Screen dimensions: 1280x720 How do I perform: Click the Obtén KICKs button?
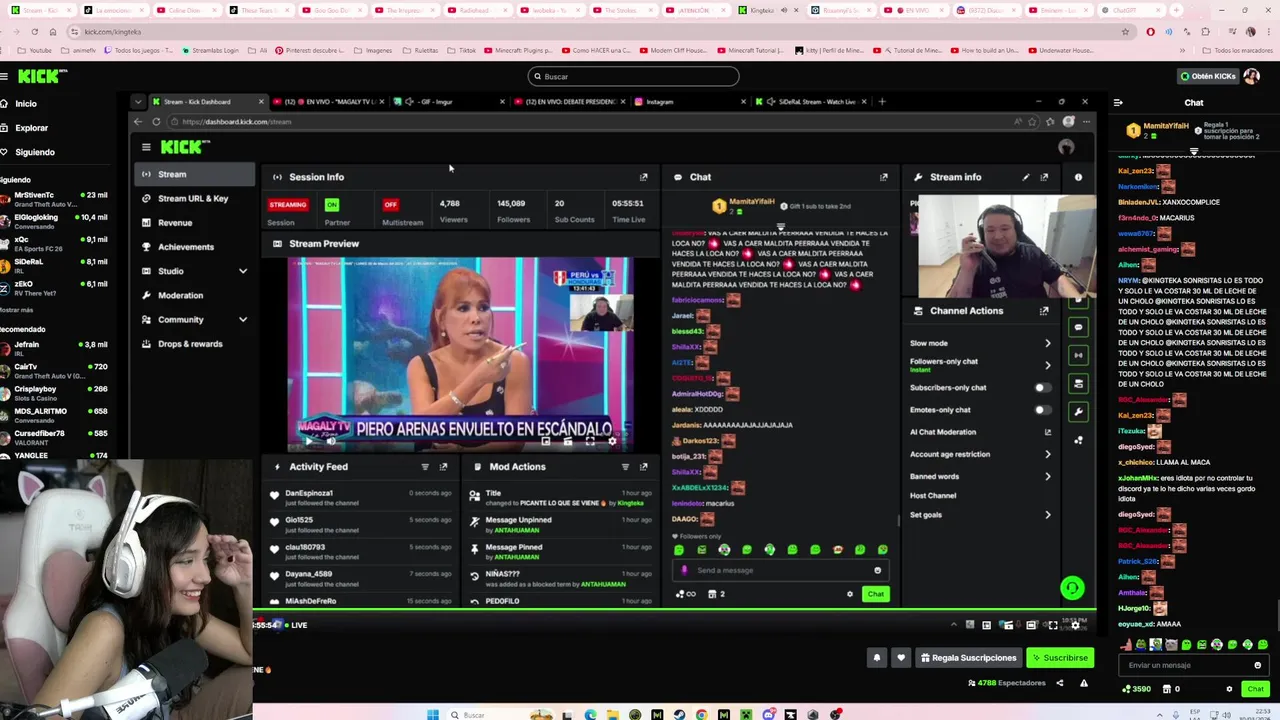1207,76
